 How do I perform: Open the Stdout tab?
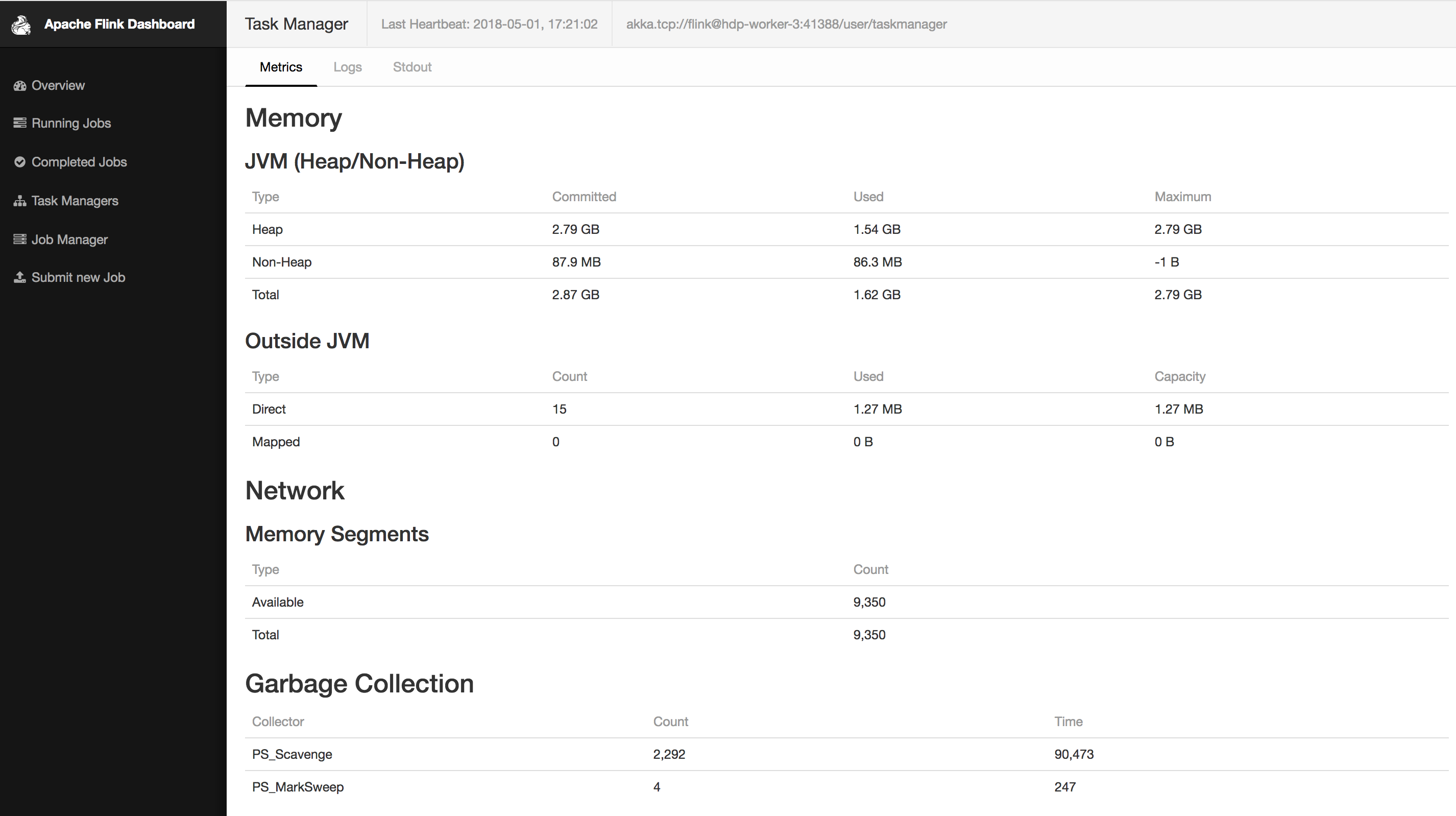412,67
